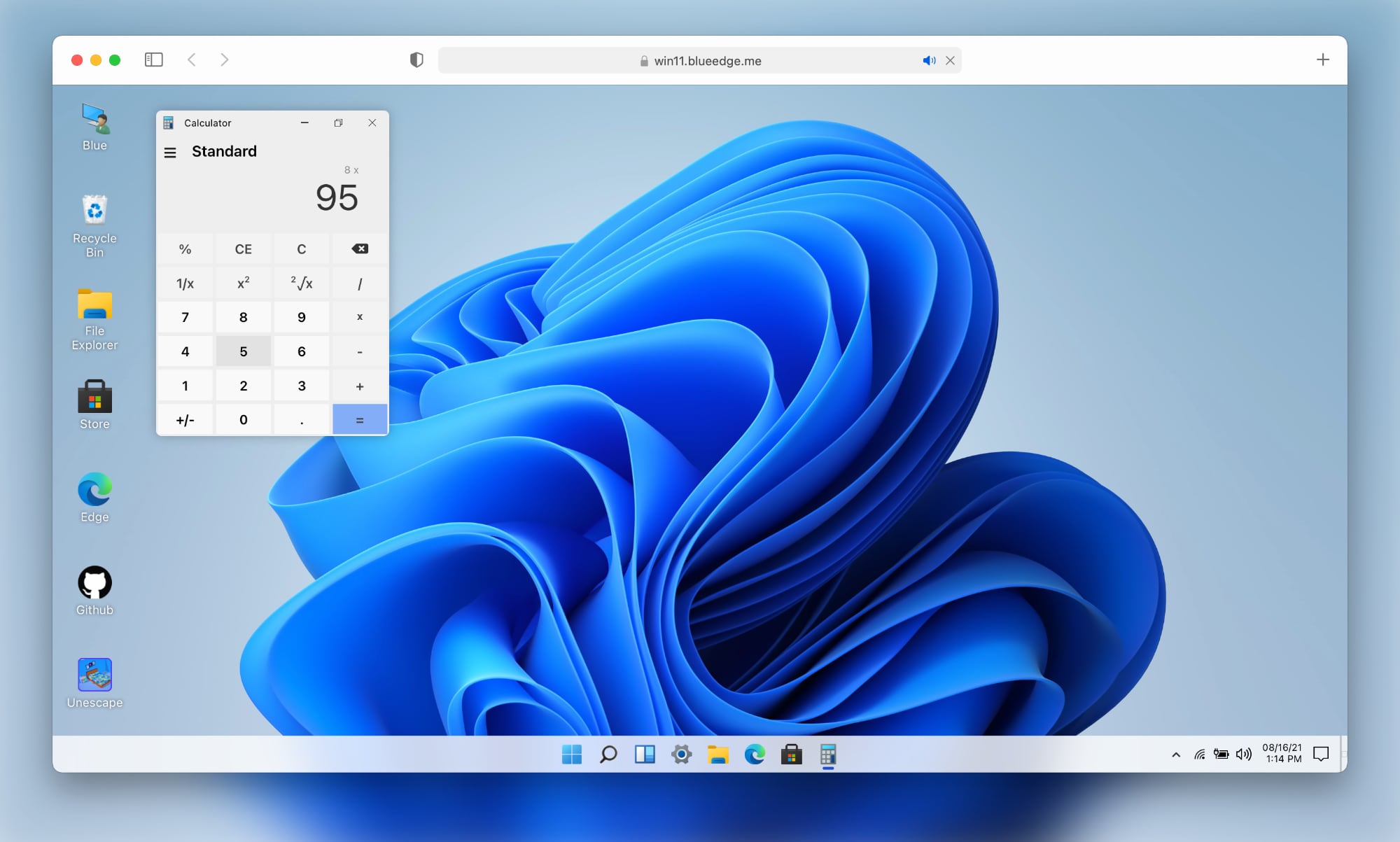
Task: Expand the system tray hidden icons chevron
Action: pos(1176,755)
